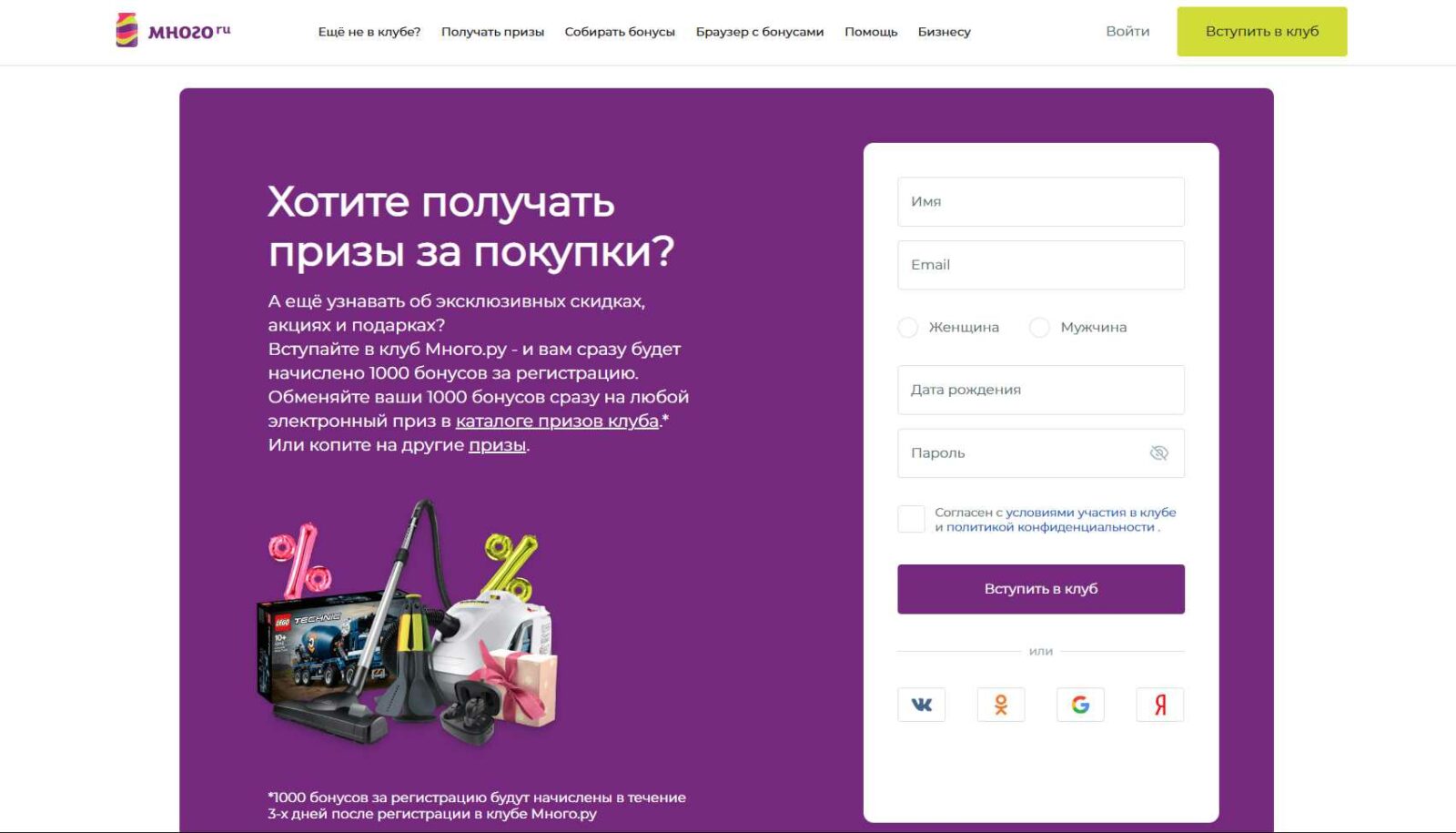
Task: Click the green Вступить в клуб button
Action: 1262,31
